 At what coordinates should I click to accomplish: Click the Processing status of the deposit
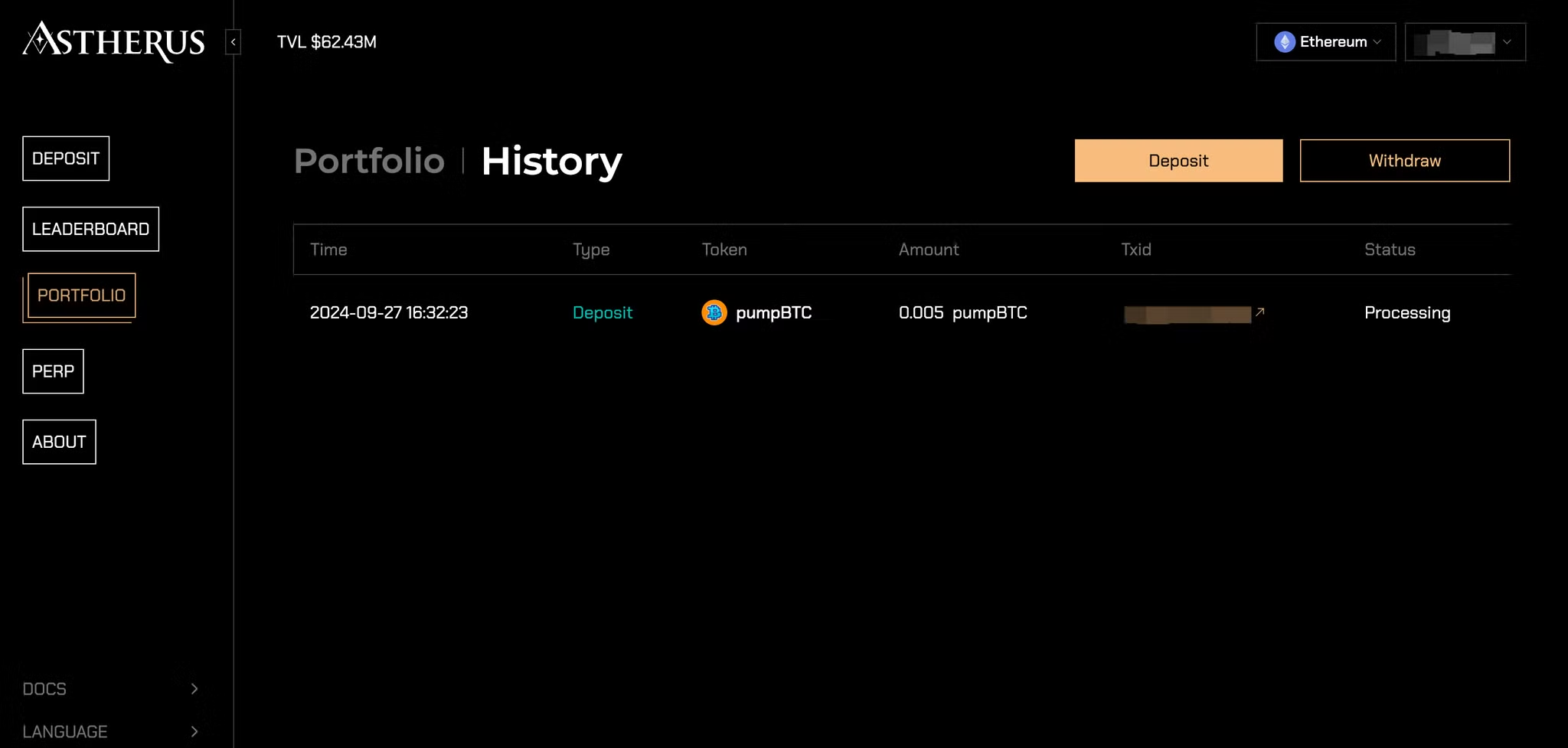[1406, 312]
